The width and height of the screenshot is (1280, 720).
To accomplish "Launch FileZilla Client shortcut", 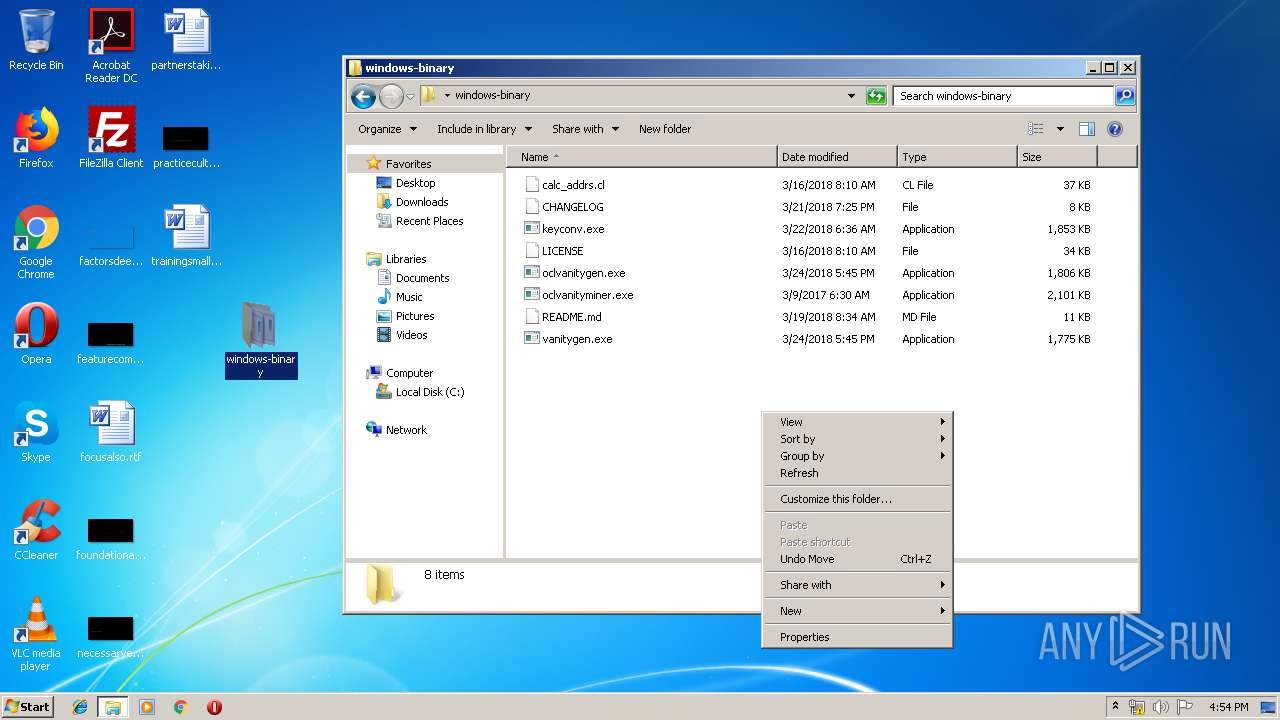I will coord(111,138).
